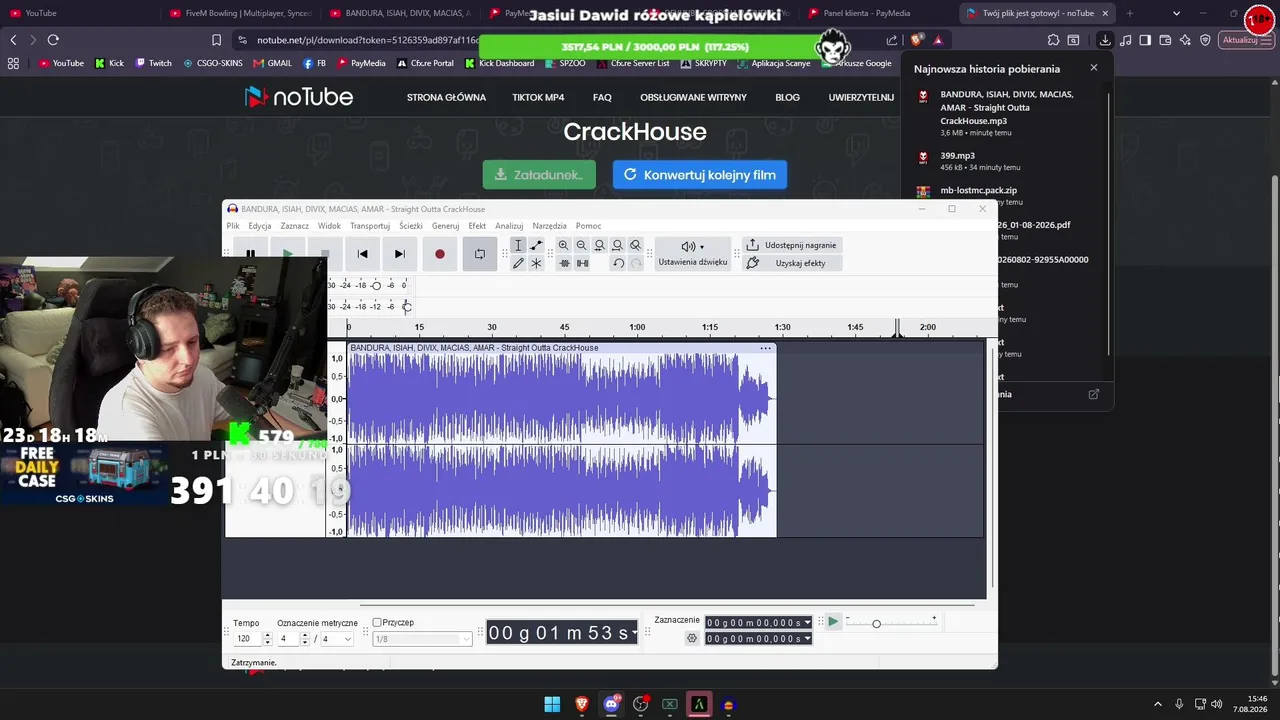1280x720 pixels.
Task: Click the zoom toggle icon
Action: (x=636, y=246)
